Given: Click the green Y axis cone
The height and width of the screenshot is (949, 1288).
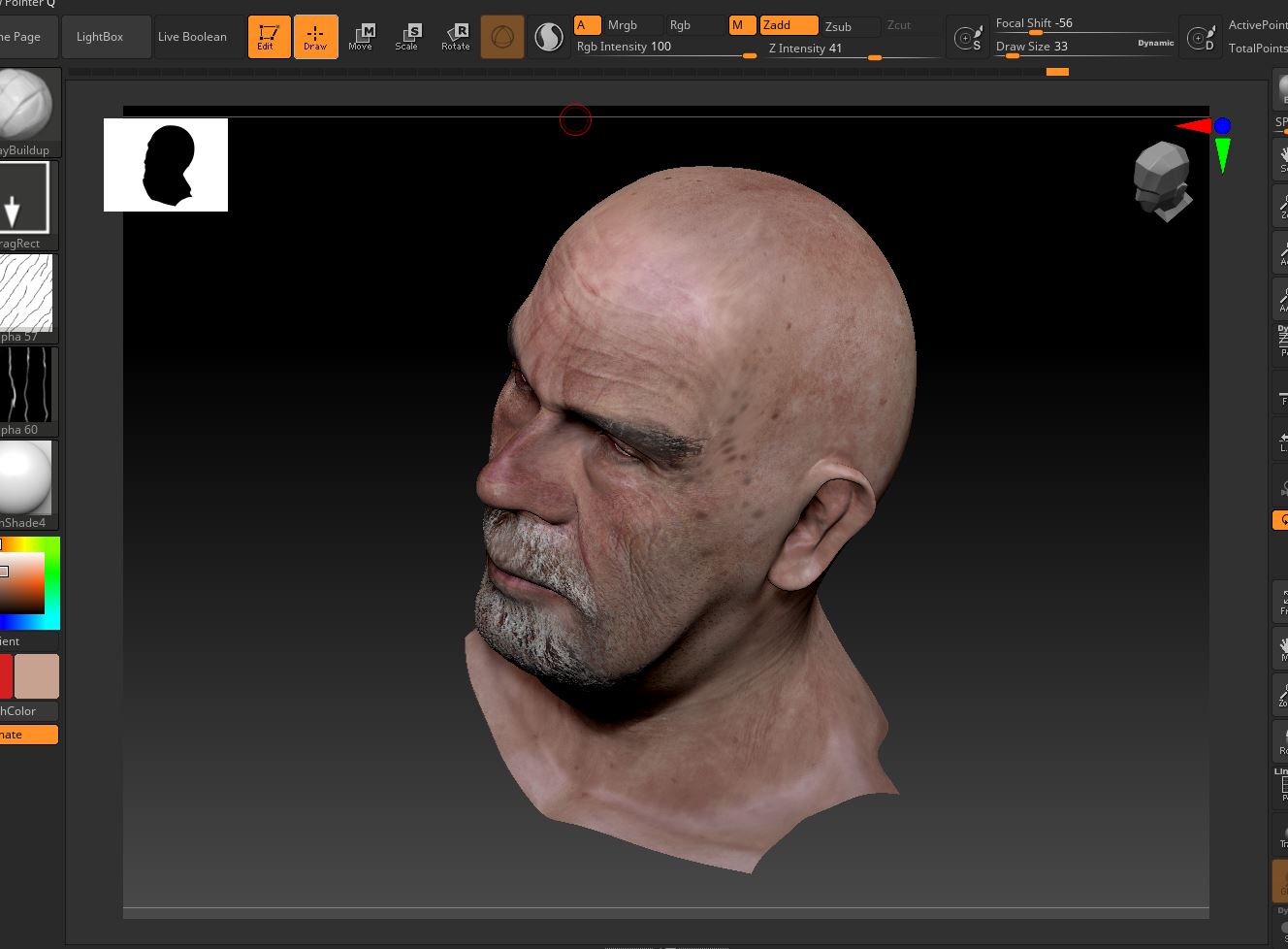Looking at the screenshot, I should click(1222, 155).
